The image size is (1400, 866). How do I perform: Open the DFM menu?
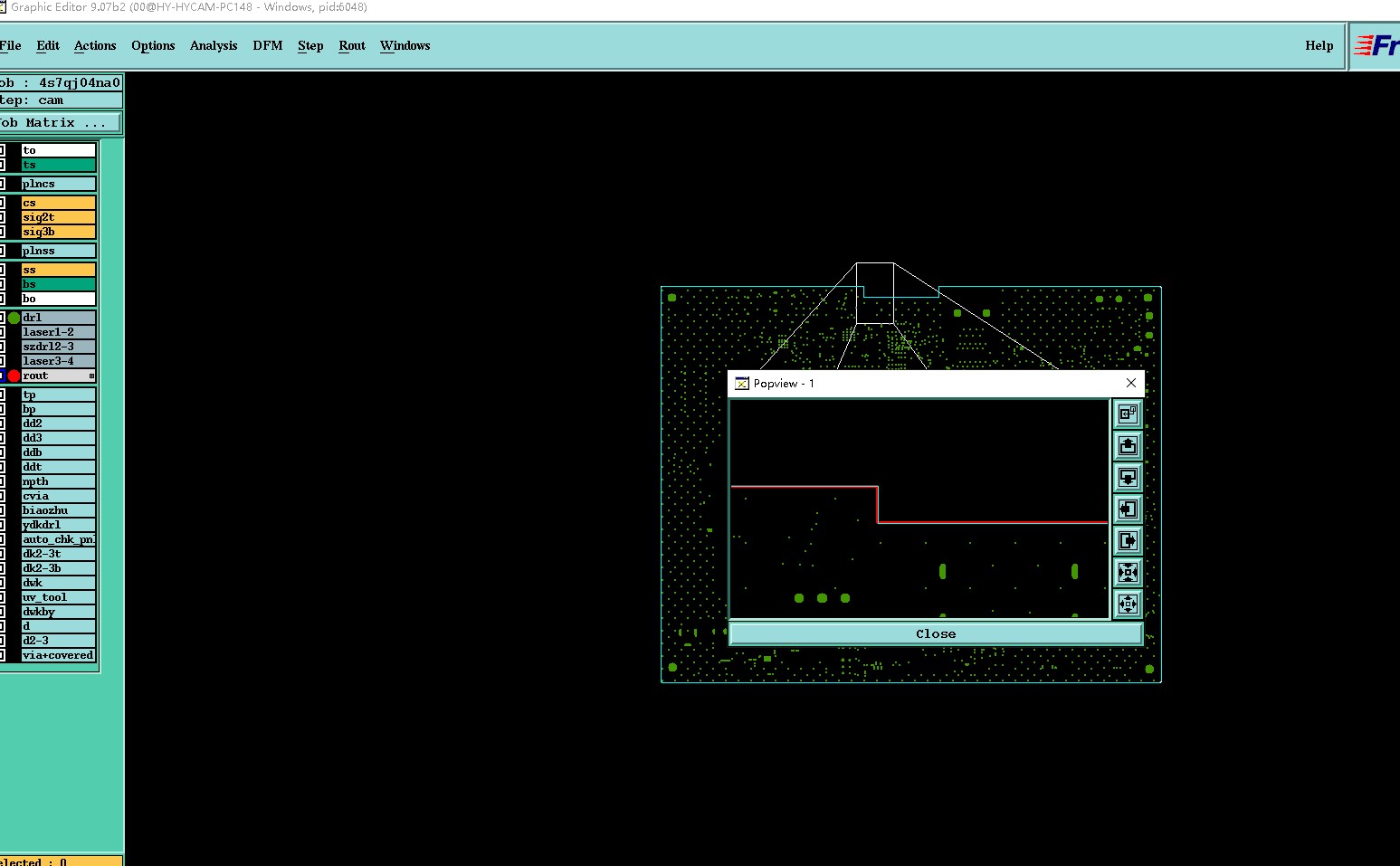[267, 46]
